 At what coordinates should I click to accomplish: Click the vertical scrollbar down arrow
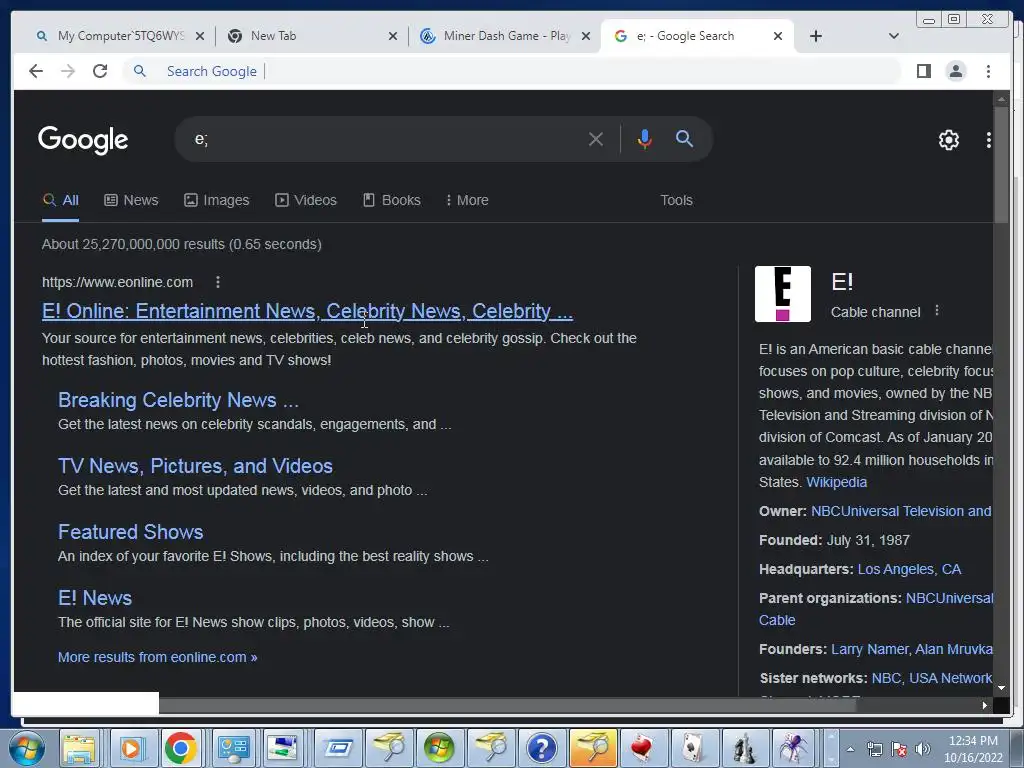click(1001, 688)
